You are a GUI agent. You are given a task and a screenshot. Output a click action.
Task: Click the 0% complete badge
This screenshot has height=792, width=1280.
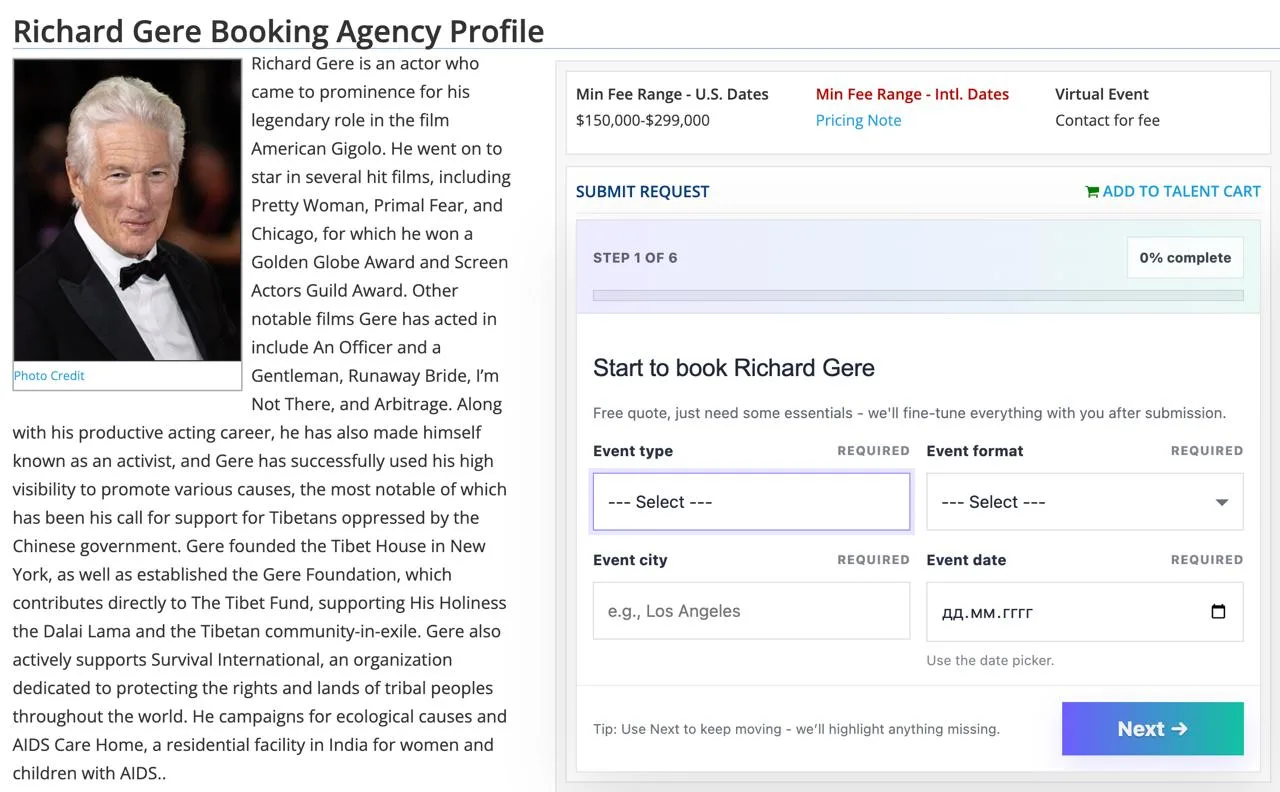tap(1185, 257)
